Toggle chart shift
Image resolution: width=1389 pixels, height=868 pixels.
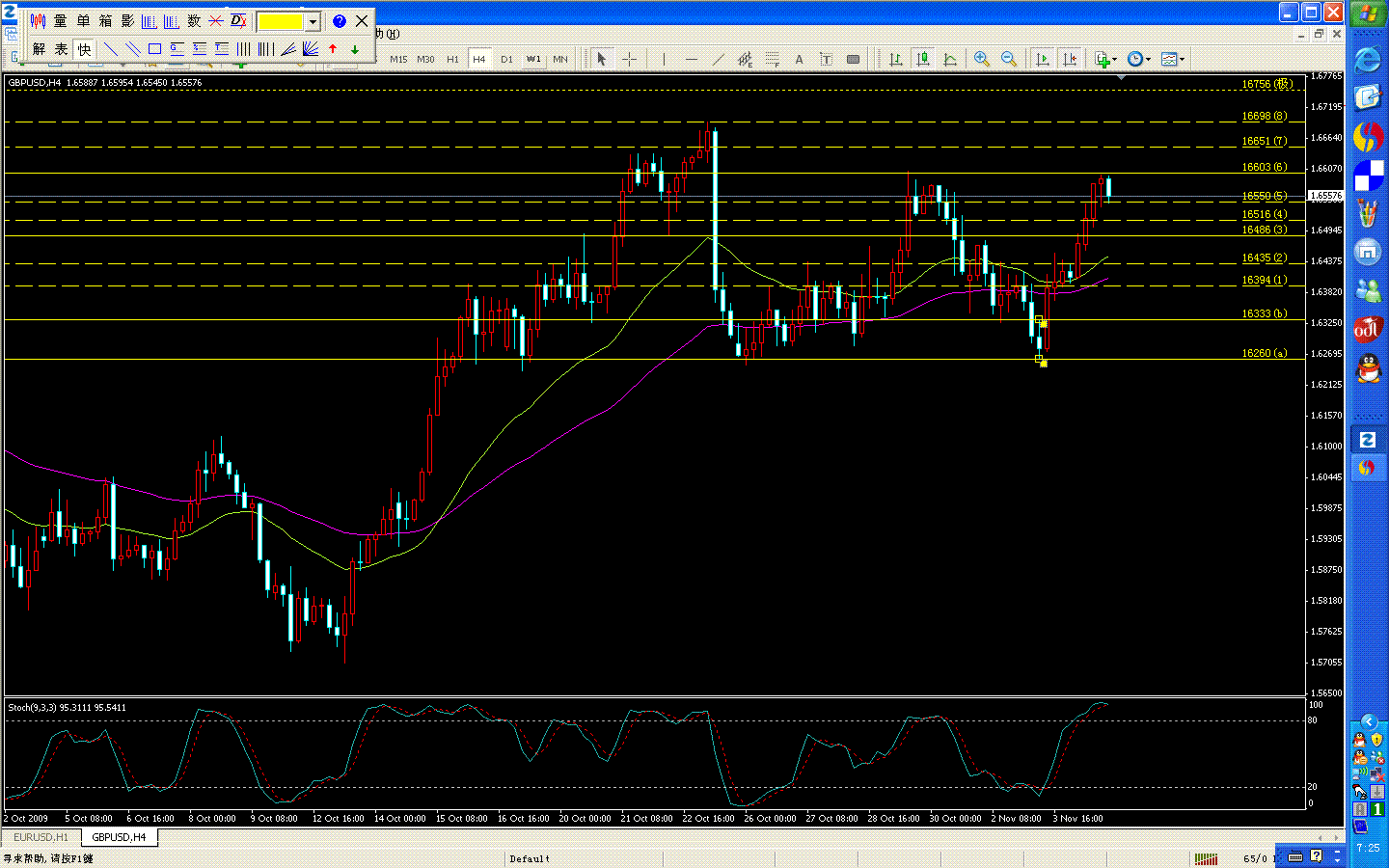point(1070,59)
